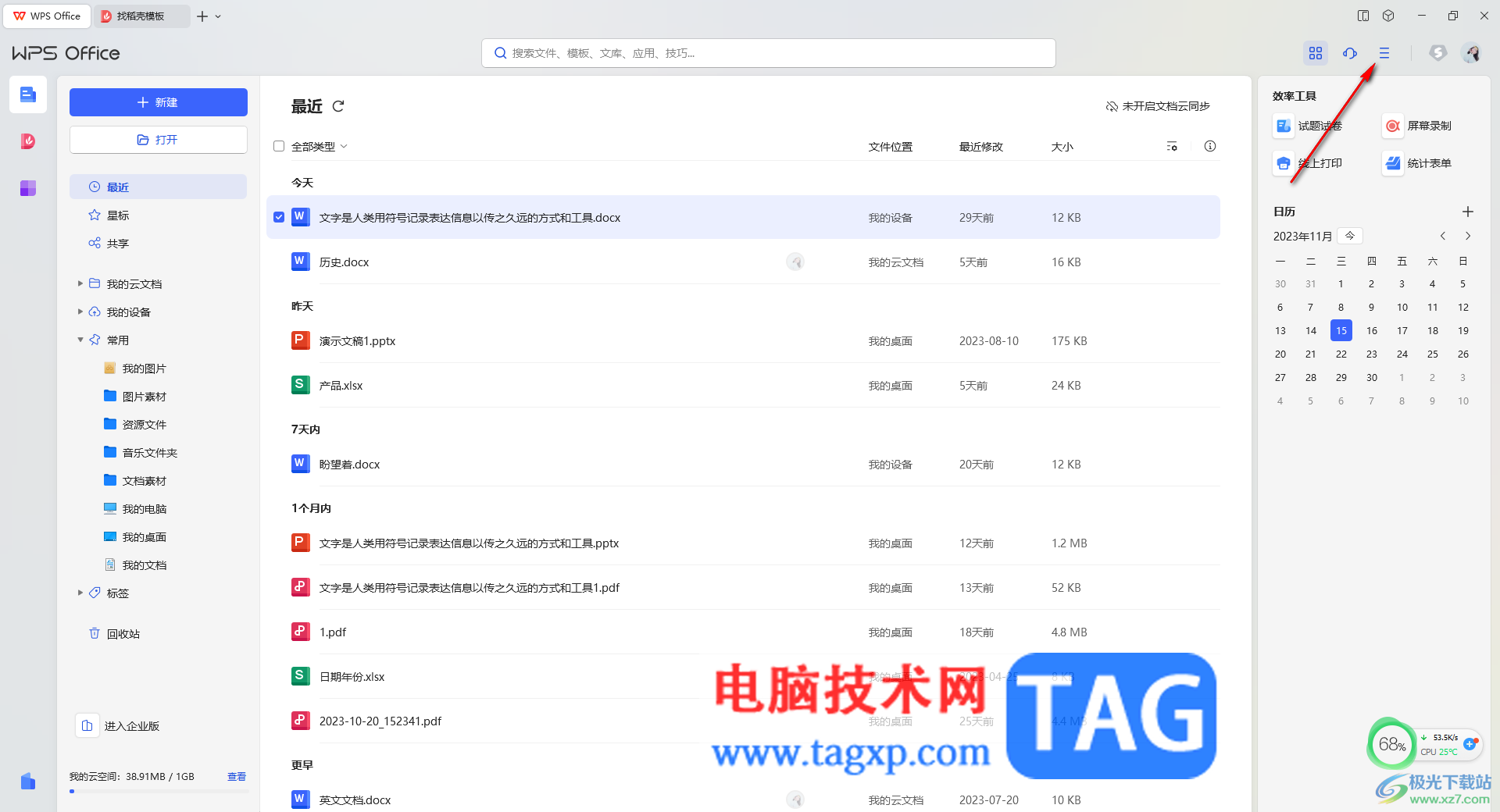Click 查看 cloud space link
Image resolution: width=1500 pixels, height=812 pixels.
coord(237,777)
